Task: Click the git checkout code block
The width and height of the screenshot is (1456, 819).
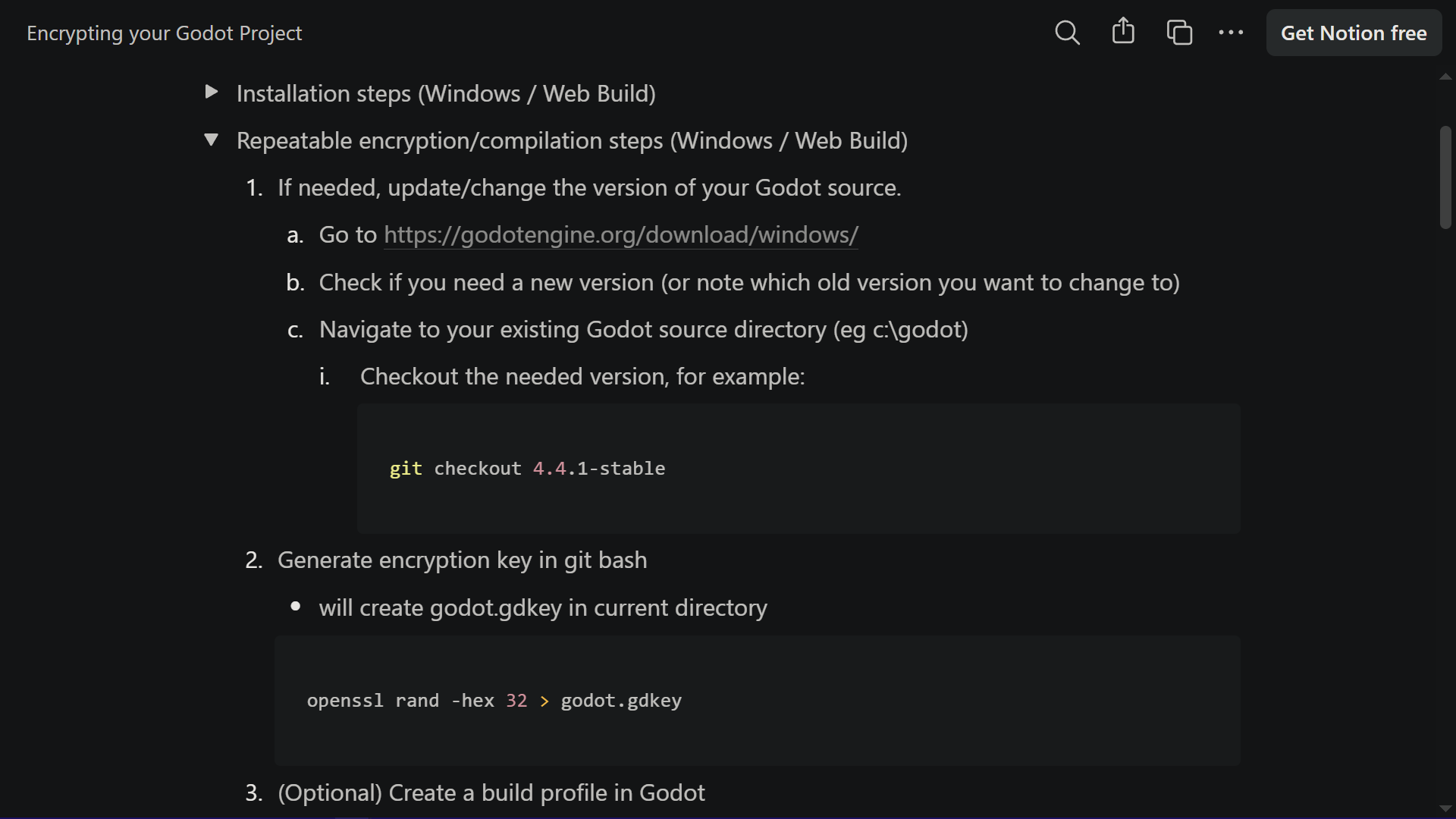Action: coord(799,469)
